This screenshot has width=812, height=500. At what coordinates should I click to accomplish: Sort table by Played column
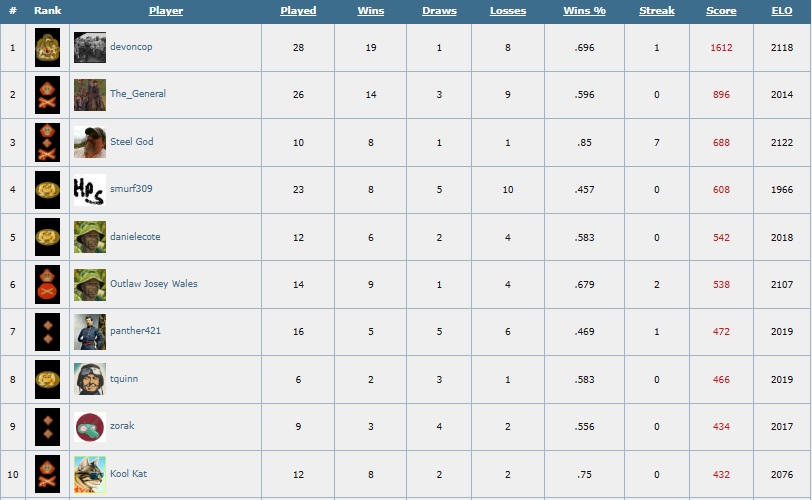pos(298,11)
